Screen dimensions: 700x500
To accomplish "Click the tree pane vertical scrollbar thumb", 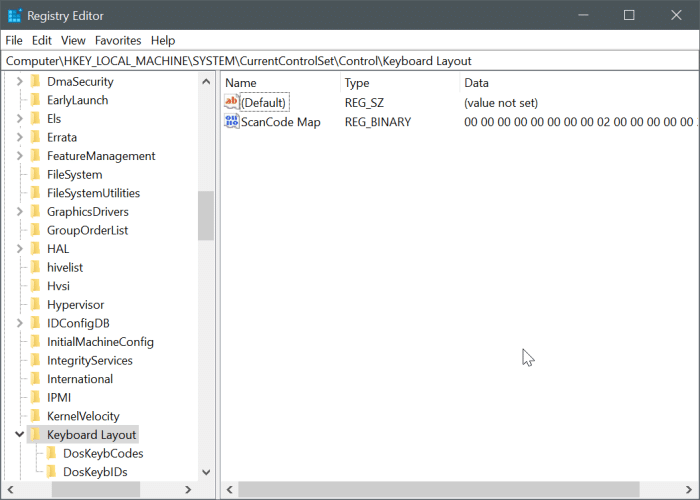I will [x=206, y=216].
